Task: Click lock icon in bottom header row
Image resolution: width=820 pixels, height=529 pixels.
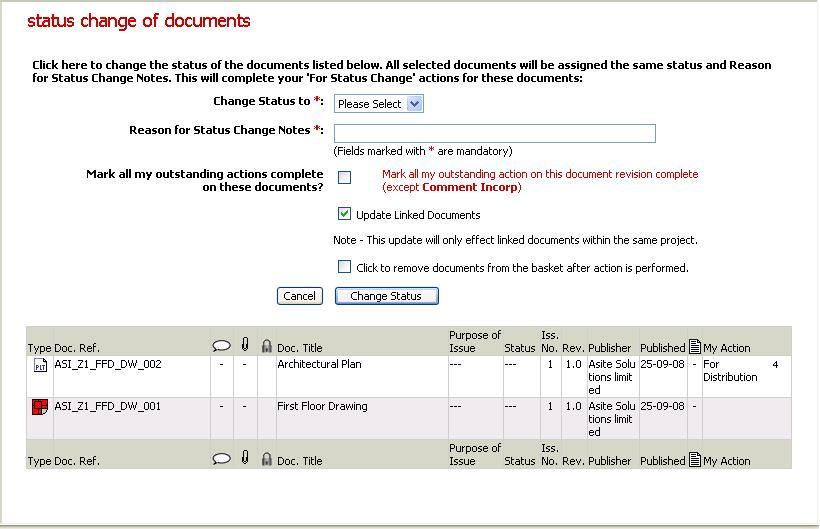Action: click(267, 458)
